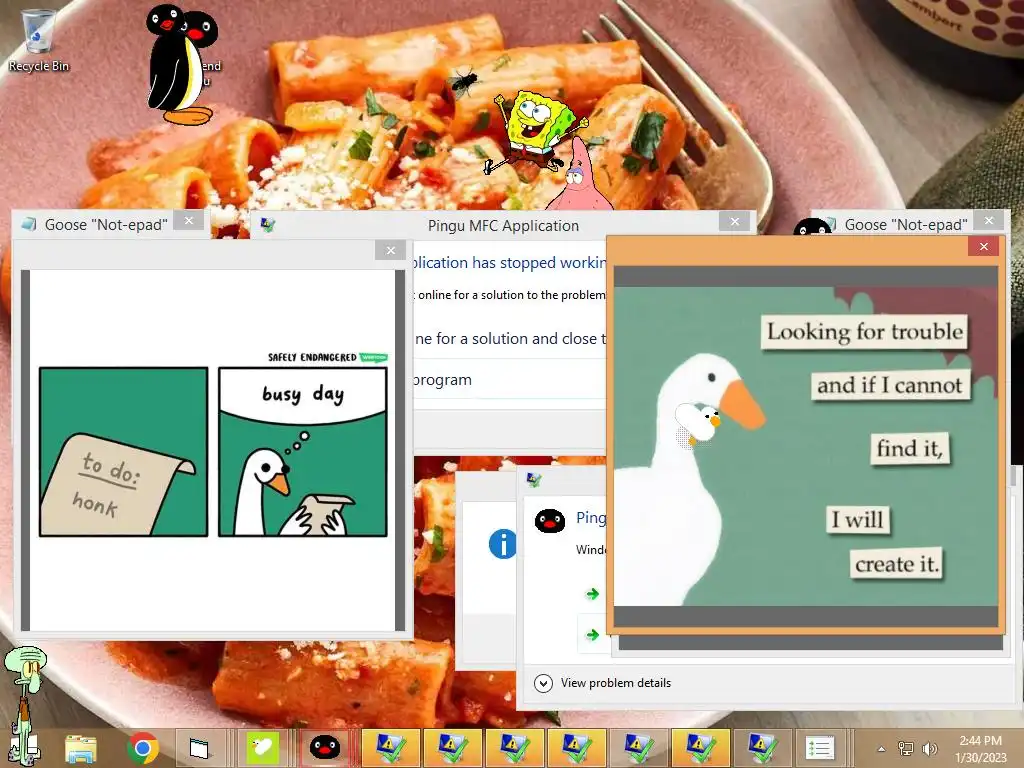Close the right Goose "Not-epad" window
The width and height of the screenshot is (1024, 768).
pyautogui.click(x=989, y=221)
